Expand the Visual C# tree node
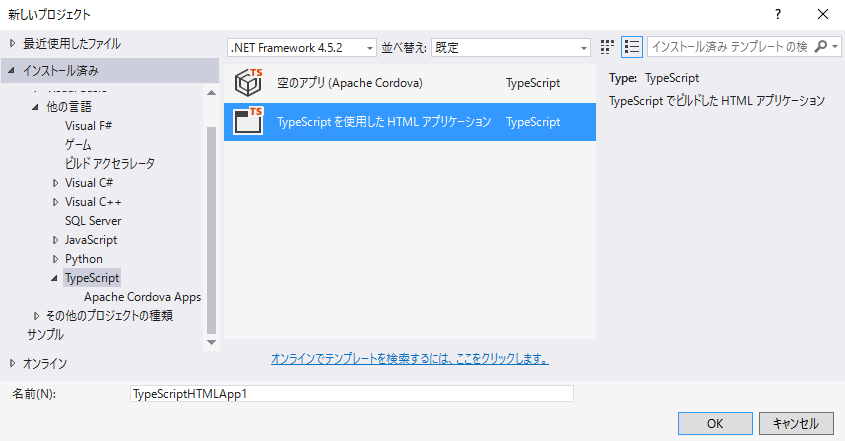Viewport: 845px width, 441px height. (x=55, y=183)
